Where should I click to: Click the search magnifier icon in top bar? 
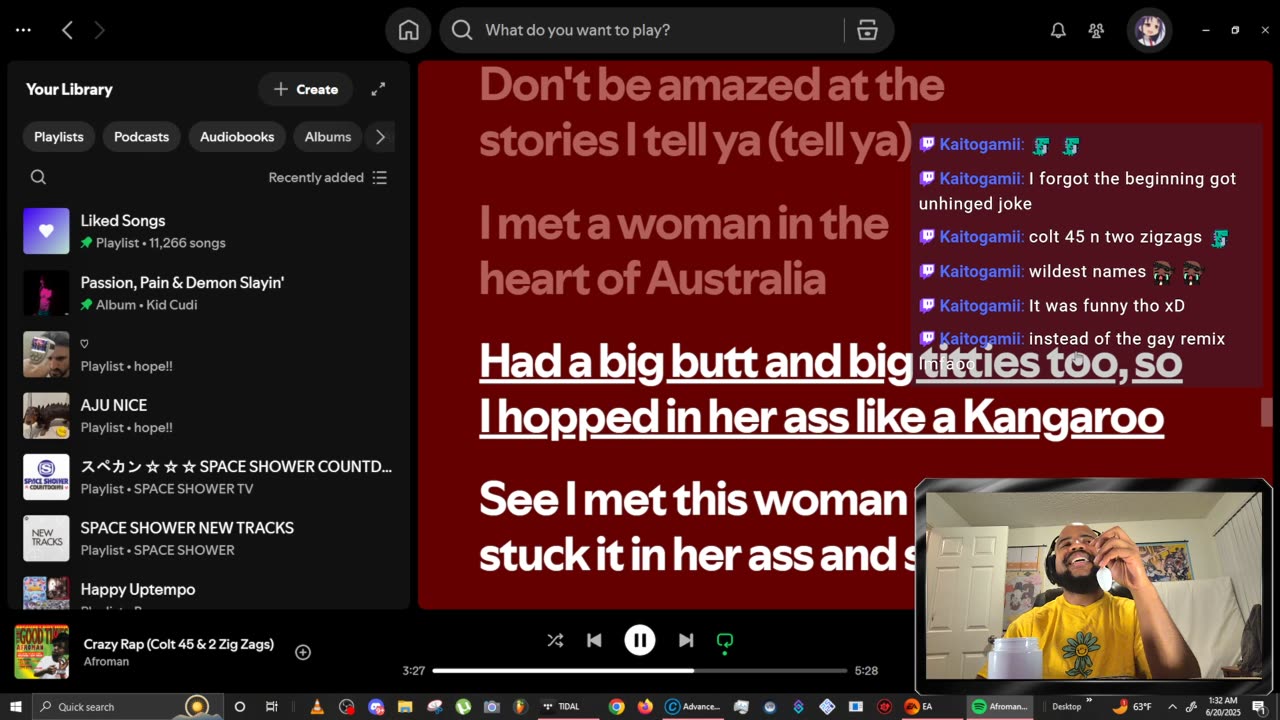point(462,30)
